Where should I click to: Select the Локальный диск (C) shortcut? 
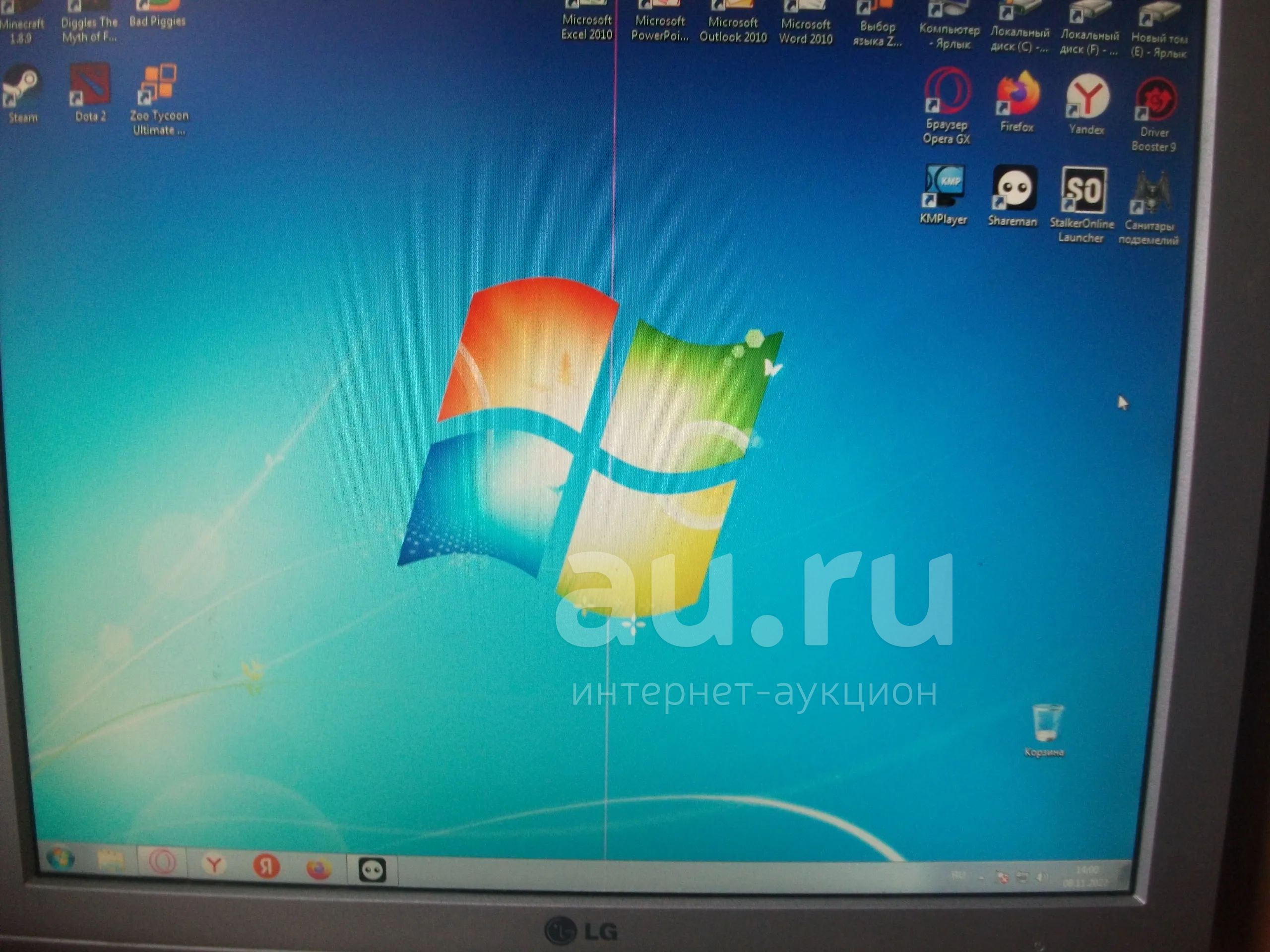click(x=1019, y=28)
